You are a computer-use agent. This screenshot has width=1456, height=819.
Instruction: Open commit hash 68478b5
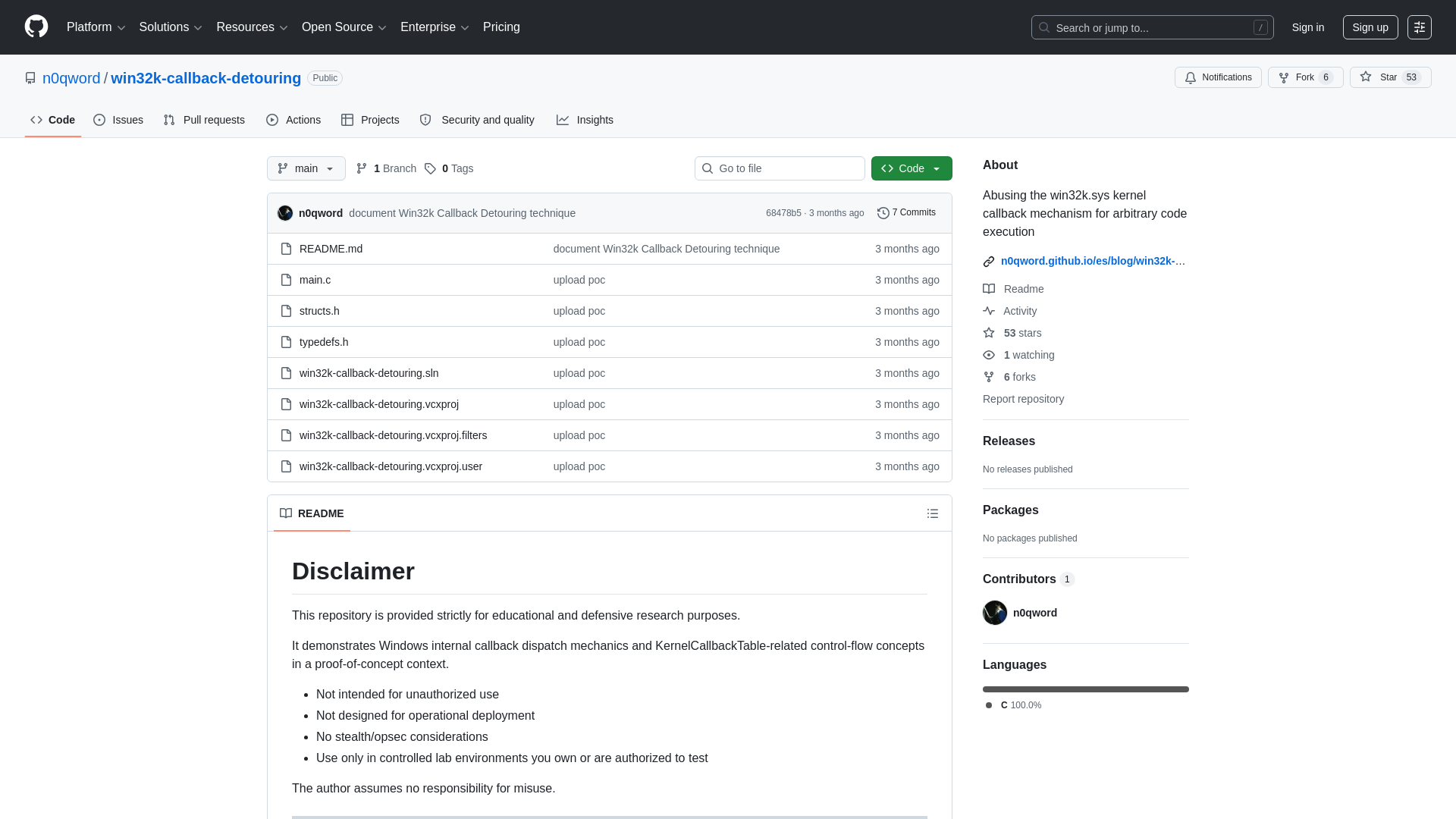coord(783,213)
